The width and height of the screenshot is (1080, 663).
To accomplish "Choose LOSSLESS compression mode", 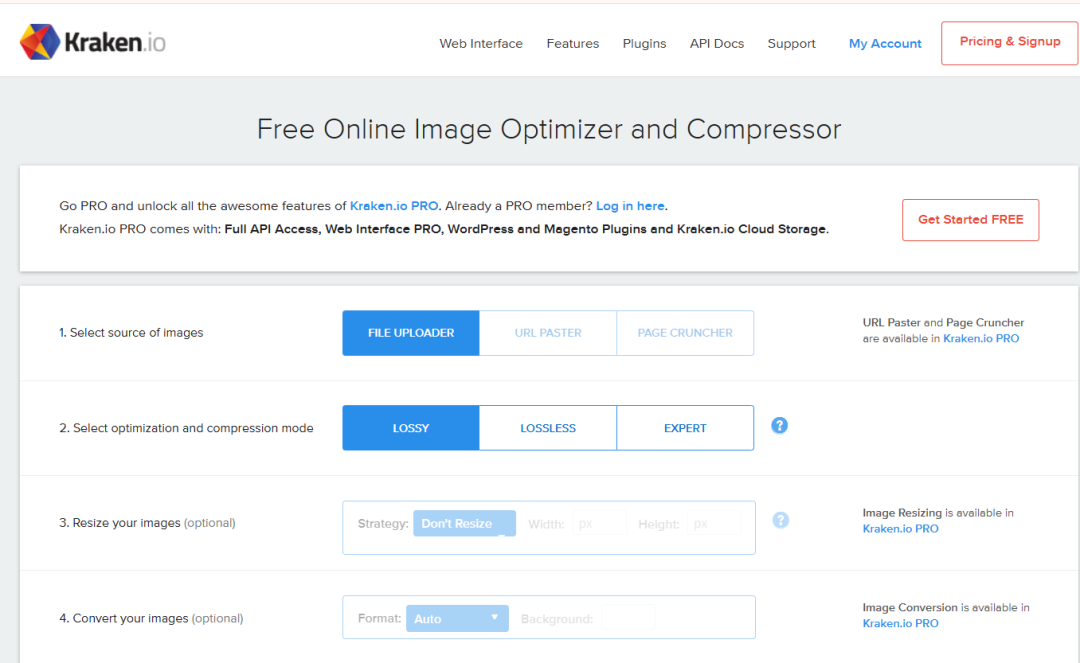I will coord(548,428).
